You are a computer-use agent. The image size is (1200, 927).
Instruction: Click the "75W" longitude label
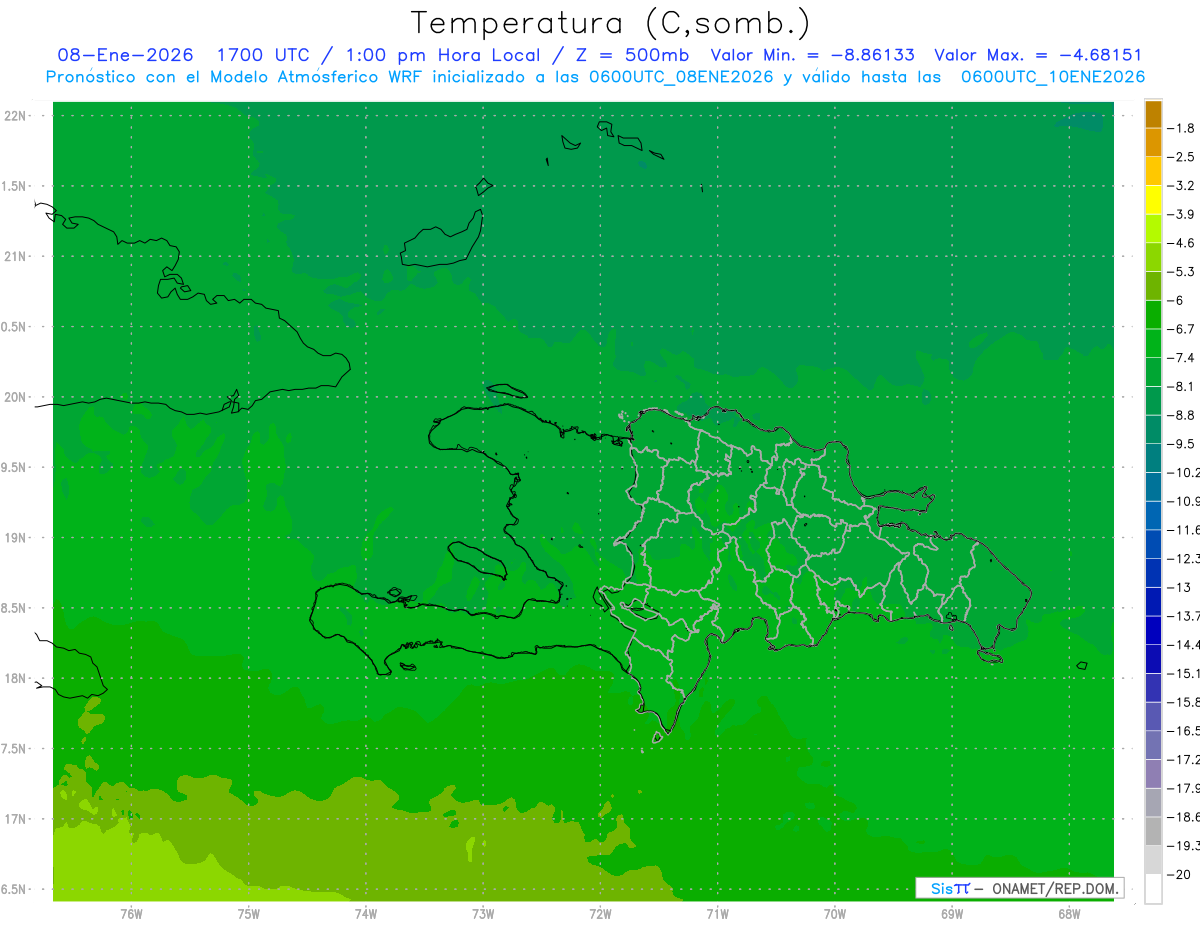tap(249, 913)
